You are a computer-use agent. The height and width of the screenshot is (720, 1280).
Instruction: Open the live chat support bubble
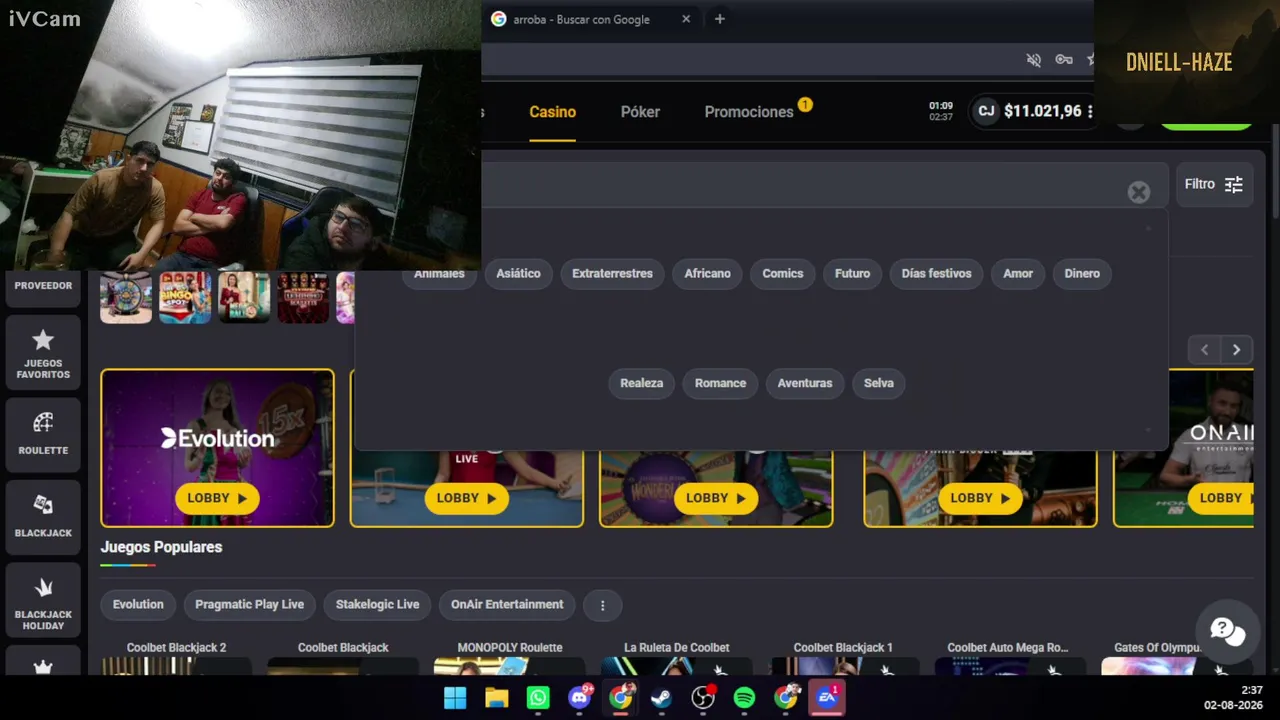coord(1227,631)
